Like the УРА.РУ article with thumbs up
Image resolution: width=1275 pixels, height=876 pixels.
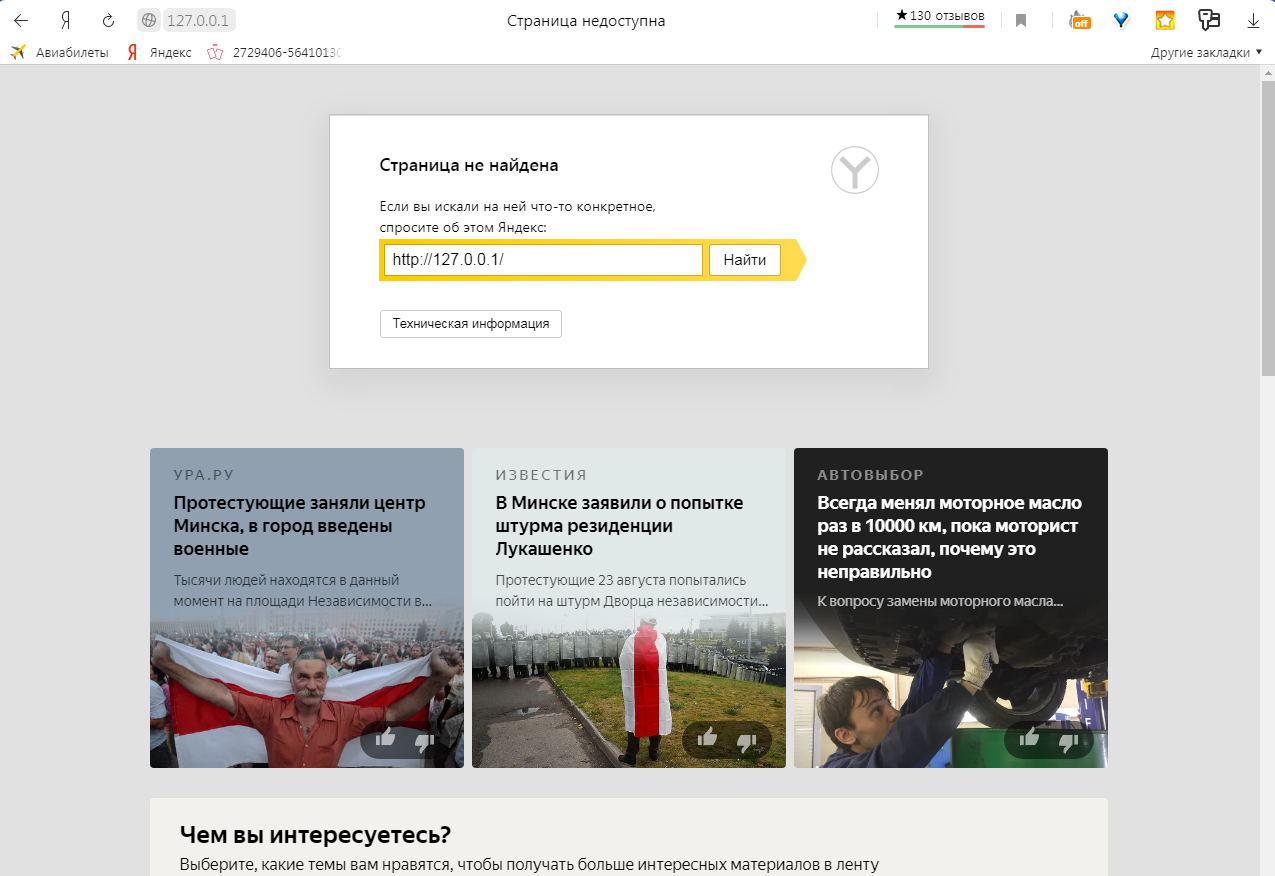[385, 739]
